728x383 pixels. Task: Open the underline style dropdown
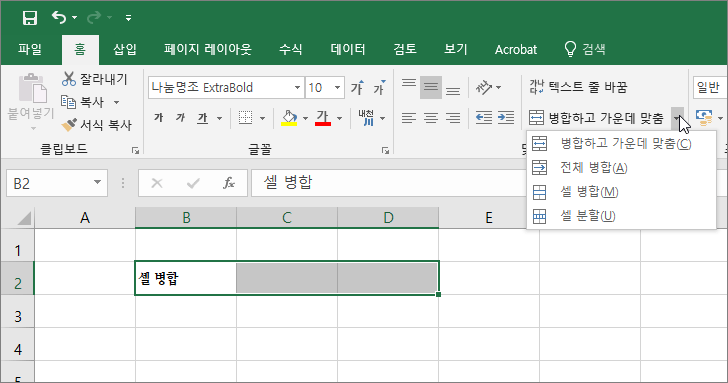219,118
